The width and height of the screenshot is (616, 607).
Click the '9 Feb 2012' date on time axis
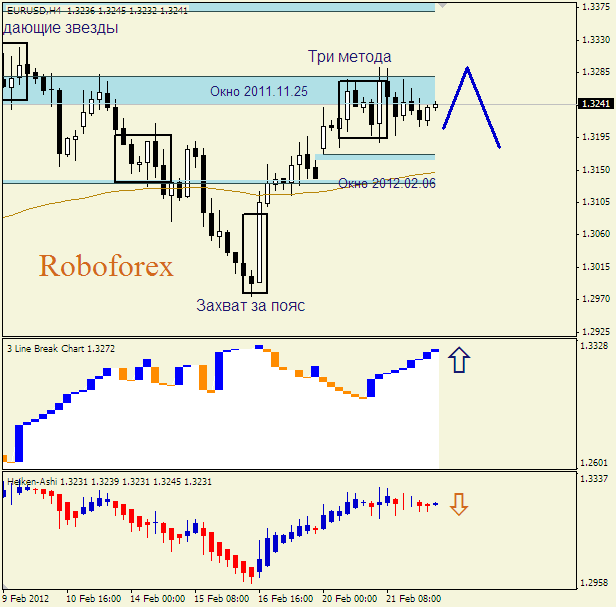(24, 598)
